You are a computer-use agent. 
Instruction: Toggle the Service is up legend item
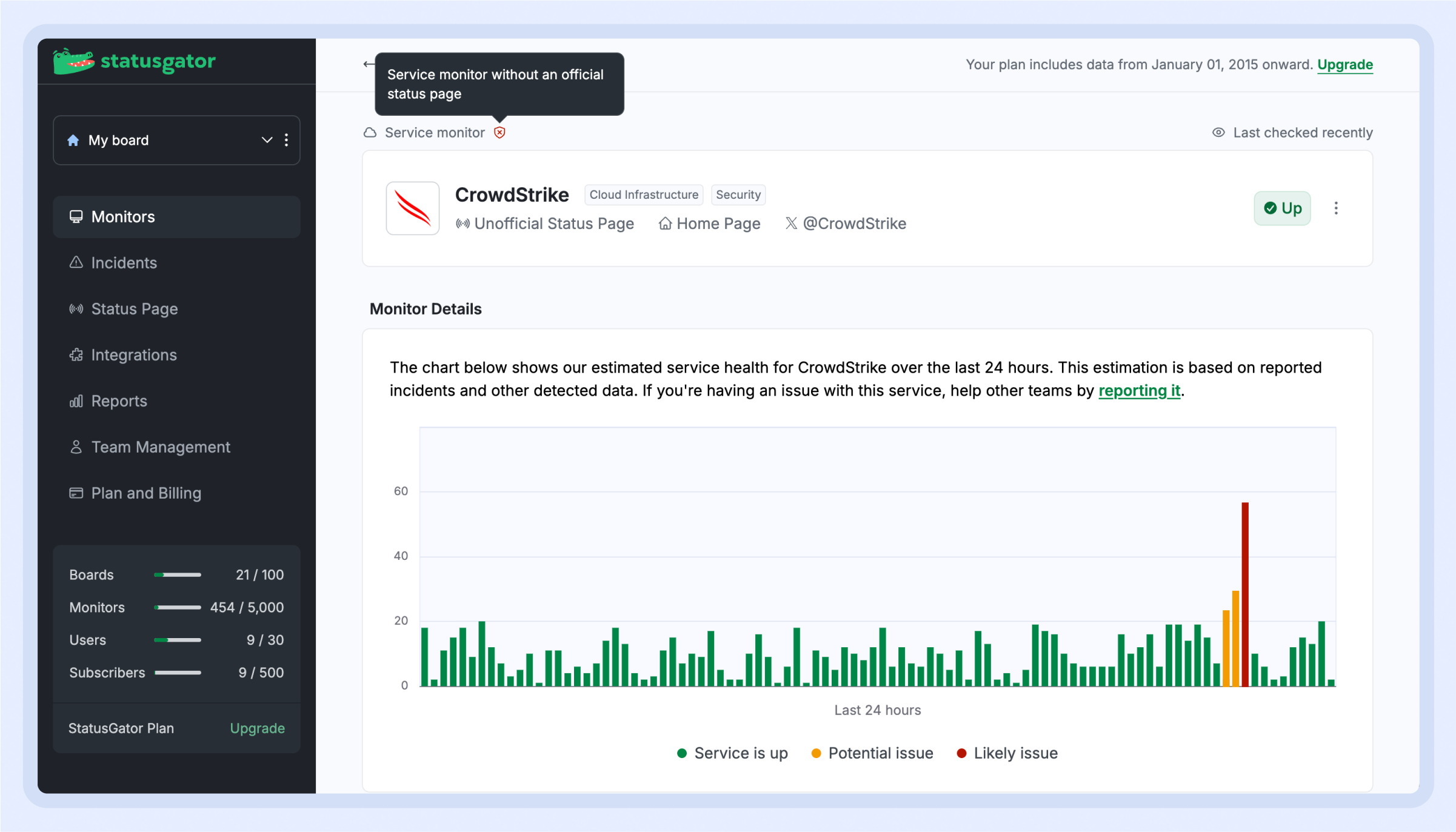click(732, 753)
